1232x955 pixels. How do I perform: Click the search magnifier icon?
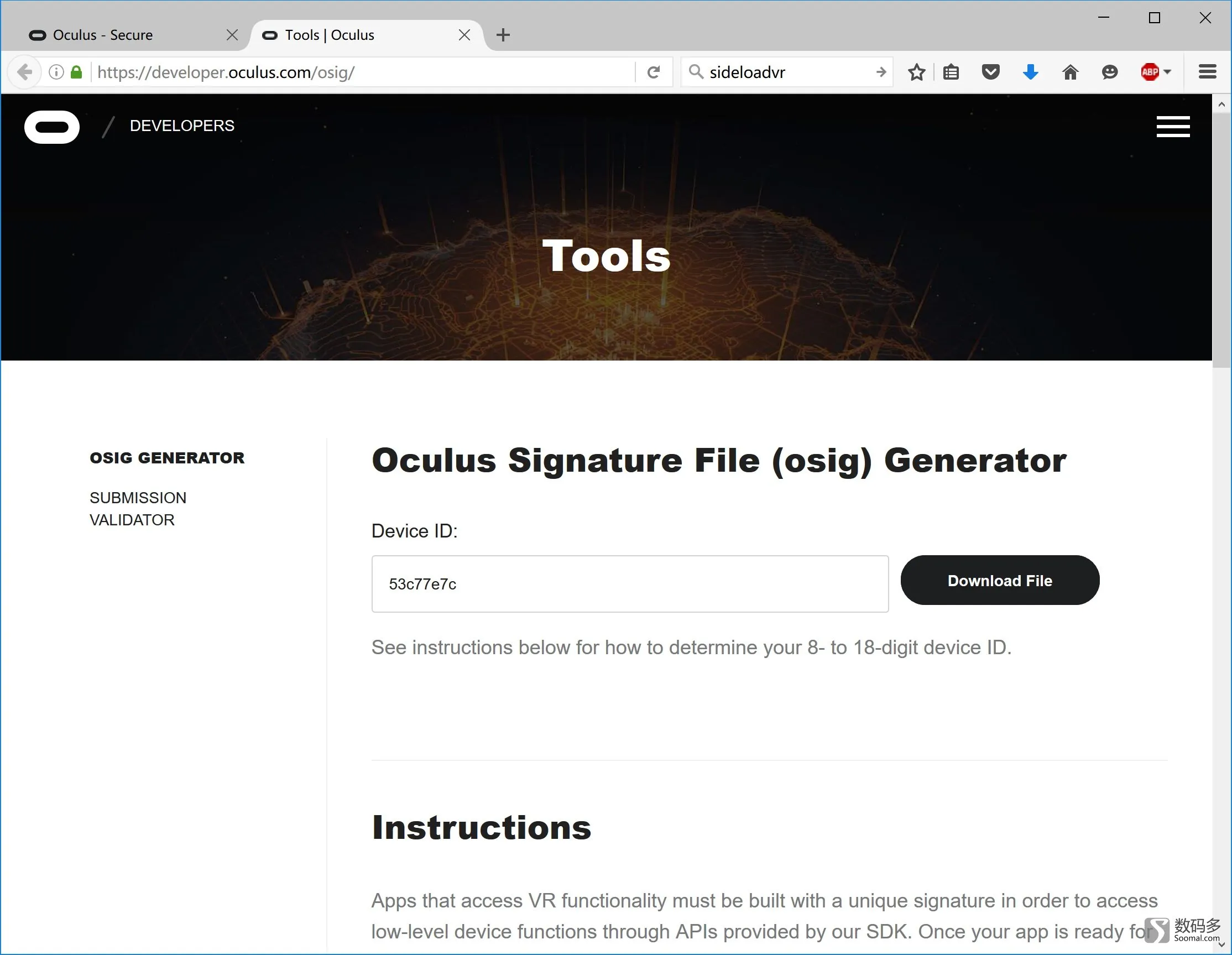click(696, 72)
